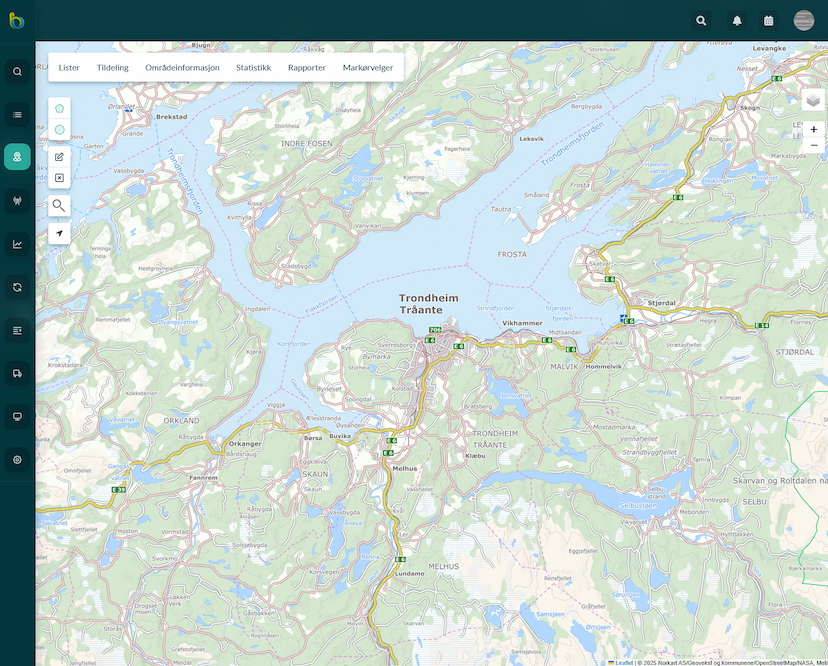828x666 pixels.
Task: Click the SELBU municipality label
Action: 754,502
